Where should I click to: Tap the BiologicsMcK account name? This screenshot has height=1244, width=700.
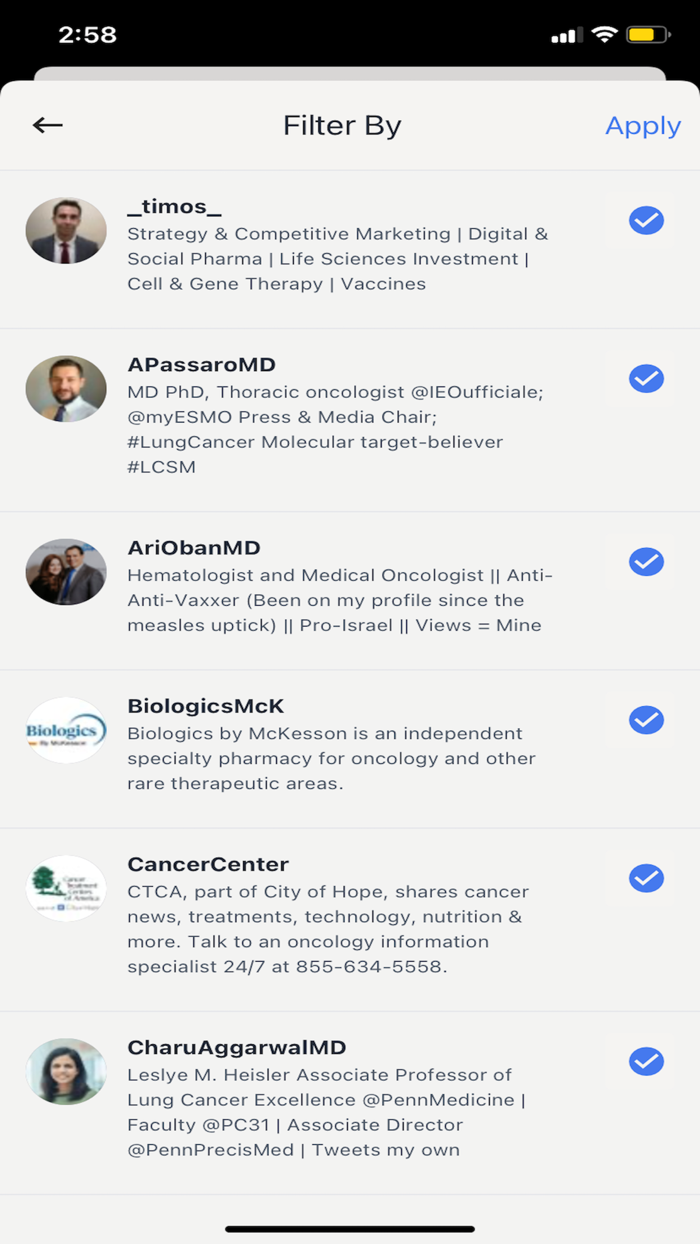(206, 706)
